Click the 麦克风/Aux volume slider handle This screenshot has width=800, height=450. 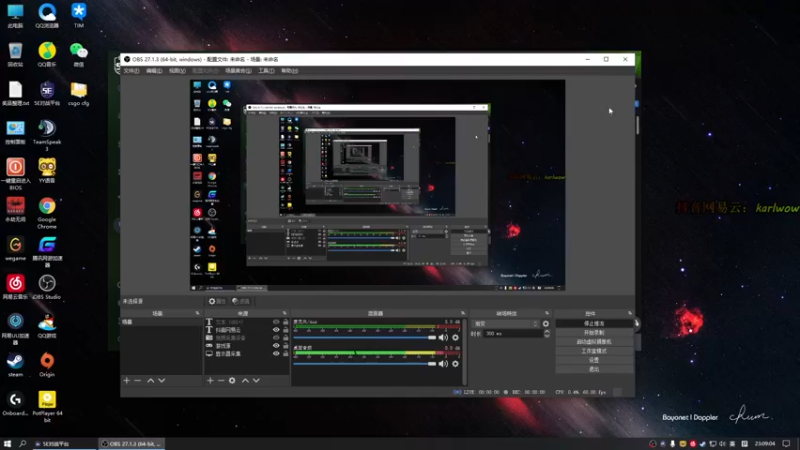[432, 337]
